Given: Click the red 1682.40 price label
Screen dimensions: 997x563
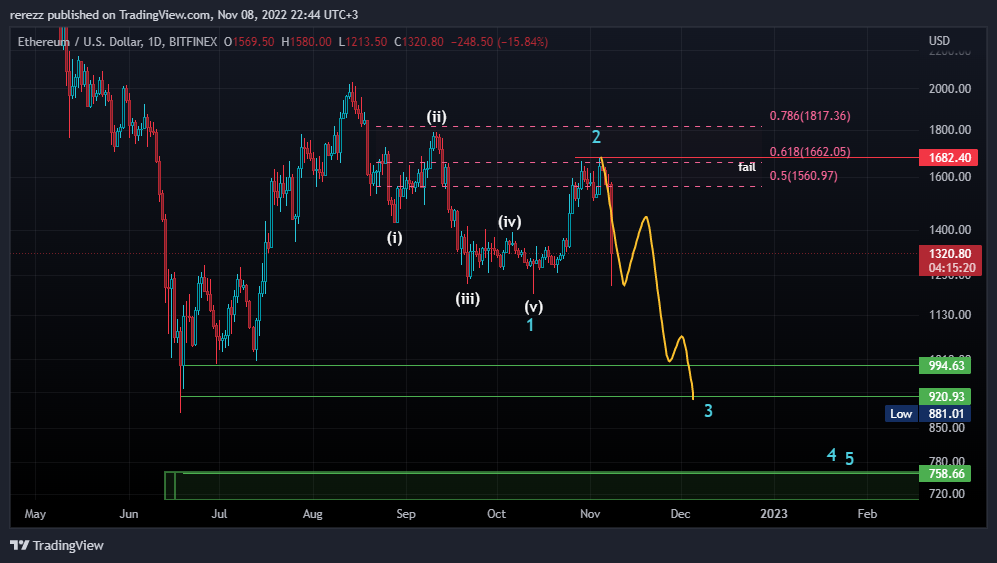Looking at the screenshot, I should tap(950, 158).
